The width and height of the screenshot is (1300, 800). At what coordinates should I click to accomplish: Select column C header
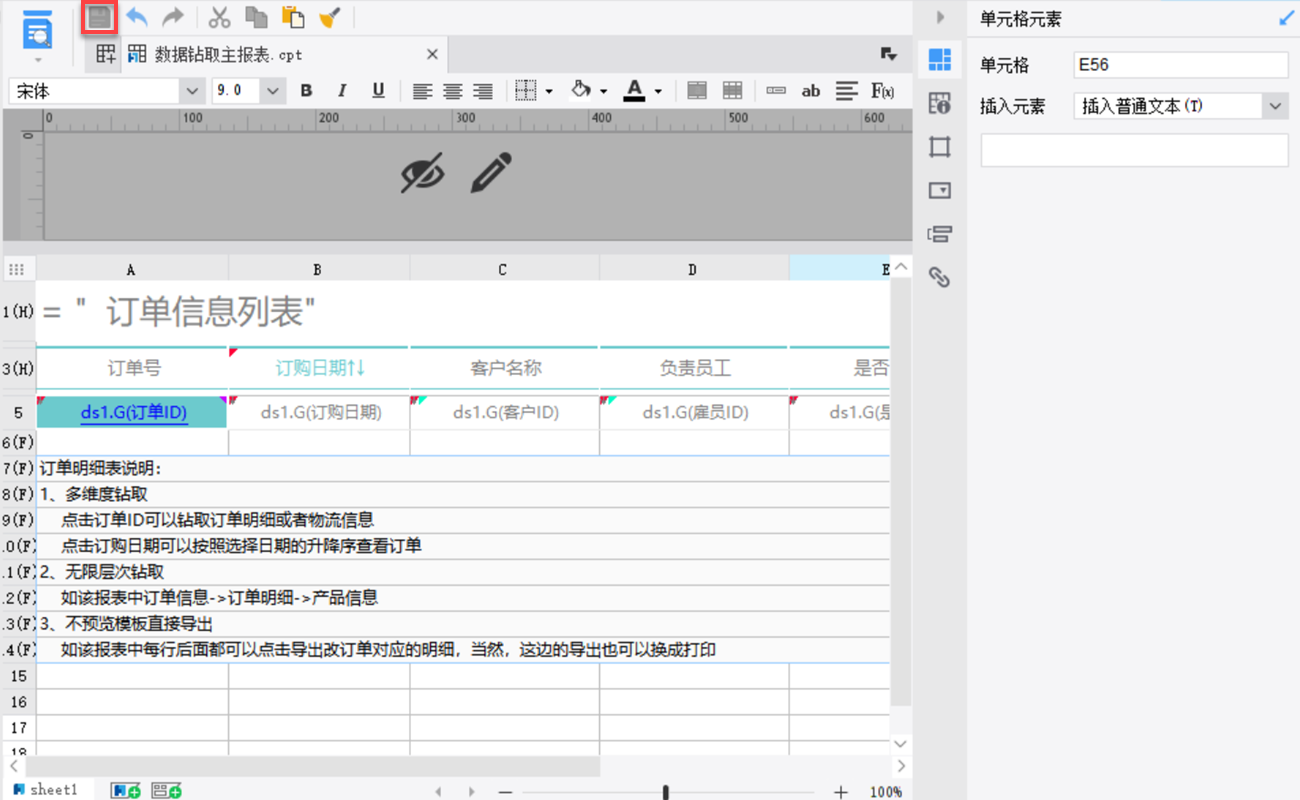click(503, 269)
